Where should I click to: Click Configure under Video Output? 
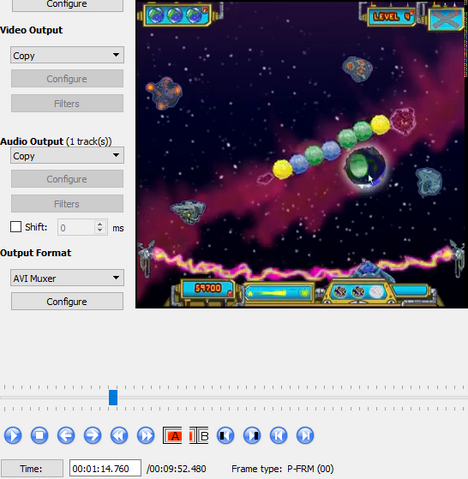[x=67, y=79]
